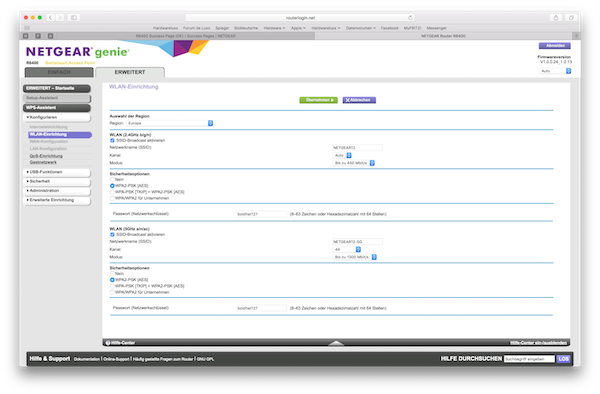Viewport: 600px width, 394px height.
Task: Toggle SSID-Broadcast for 2.4GHz WLAN
Action: pyautogui.click(x=112, y=140)
